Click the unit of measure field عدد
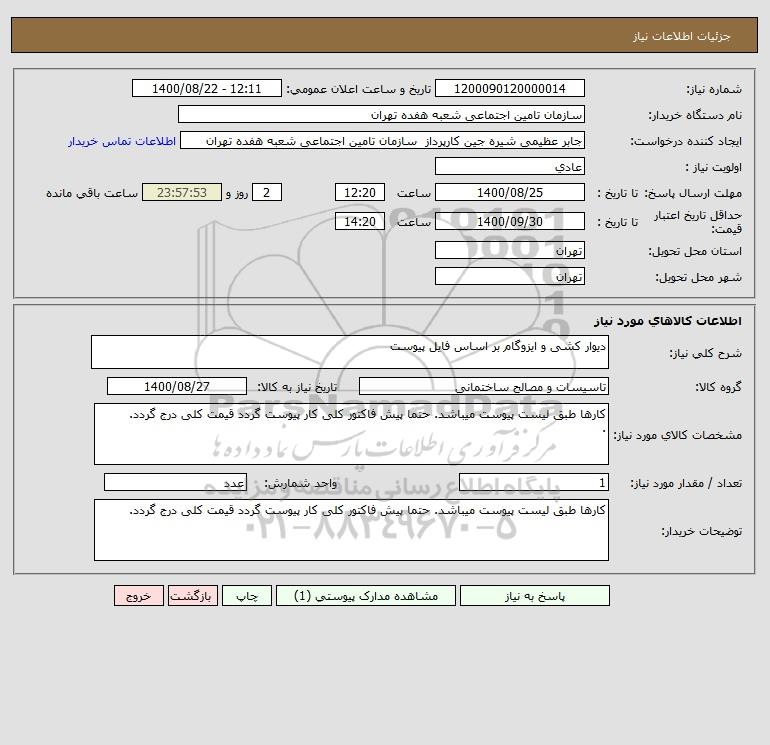The width and height of the screenshot is (770, 745). tap(175, 482)
